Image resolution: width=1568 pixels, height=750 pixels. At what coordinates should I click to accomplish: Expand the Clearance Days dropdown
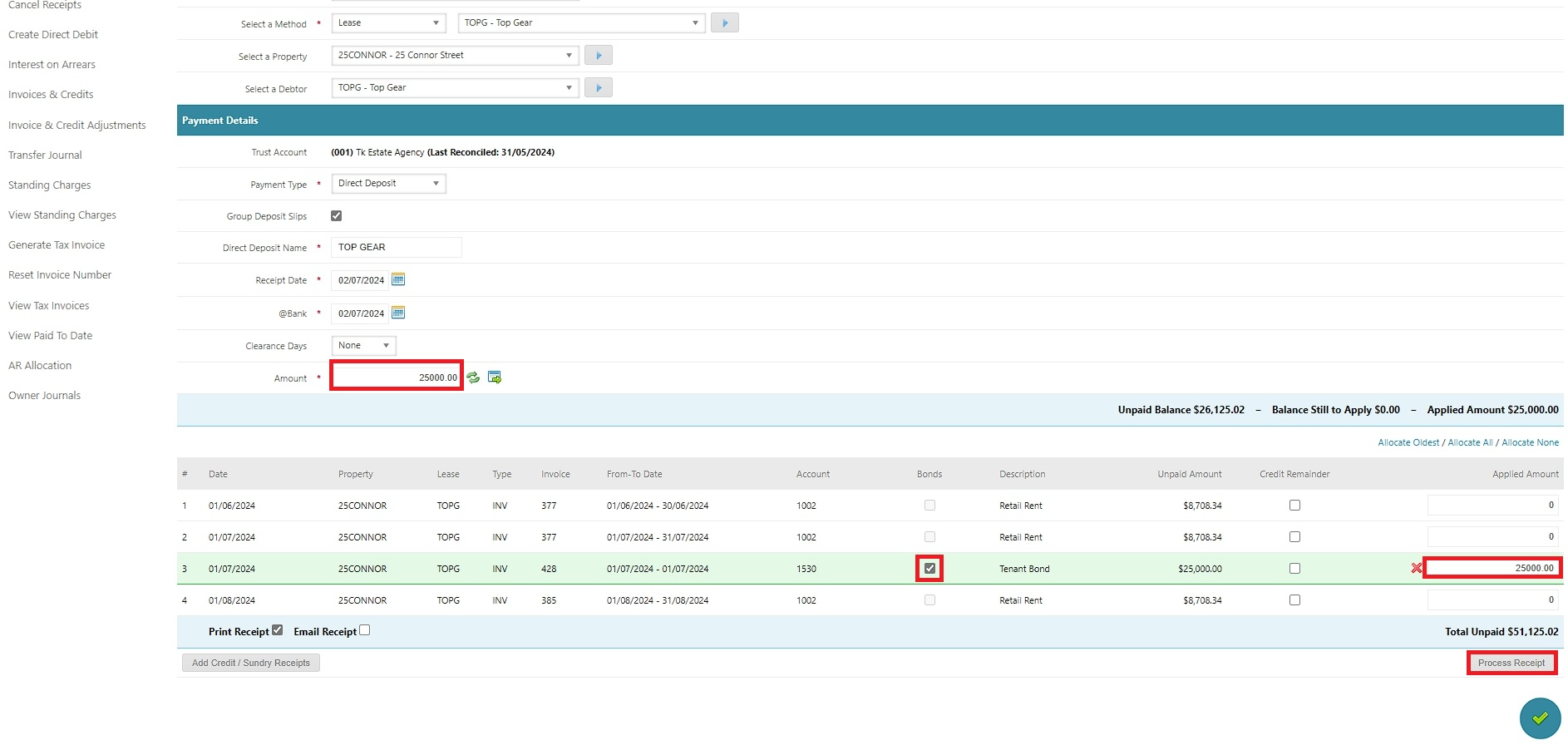click(364, 346)
